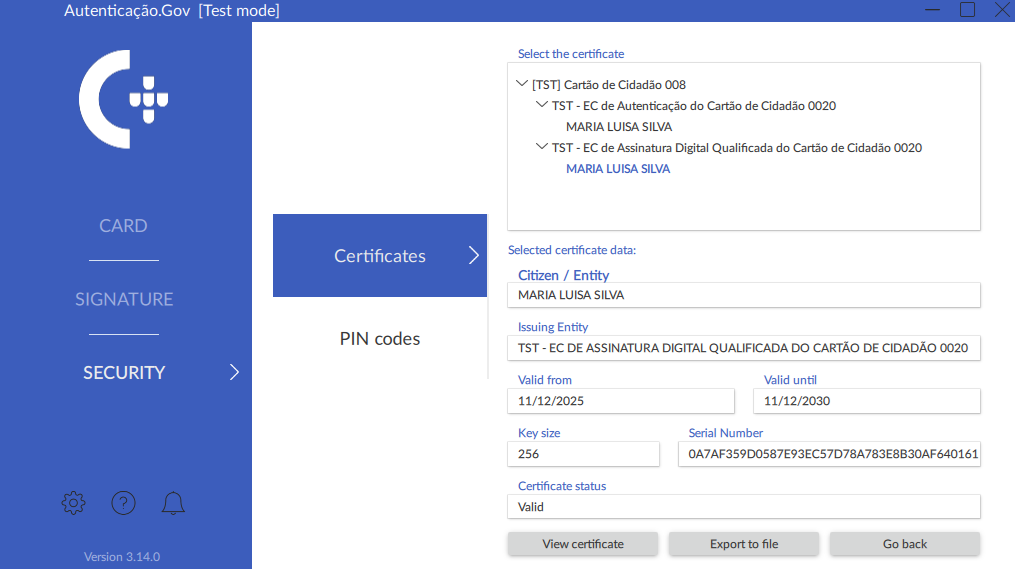
Task: Click the View certificate button
Action: [x=583, y=544]
